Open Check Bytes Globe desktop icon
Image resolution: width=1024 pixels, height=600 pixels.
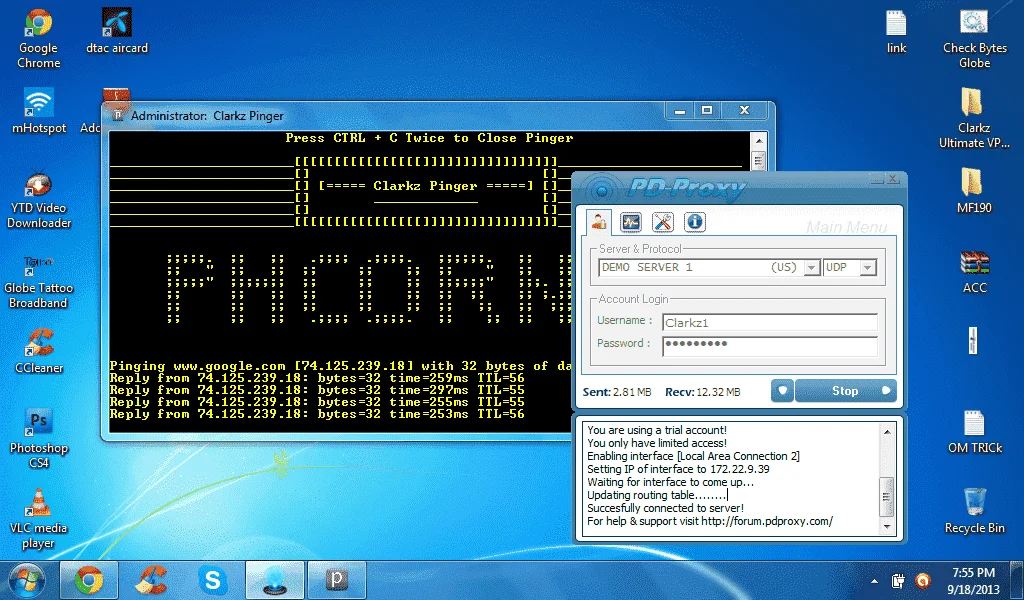[974, 39]
